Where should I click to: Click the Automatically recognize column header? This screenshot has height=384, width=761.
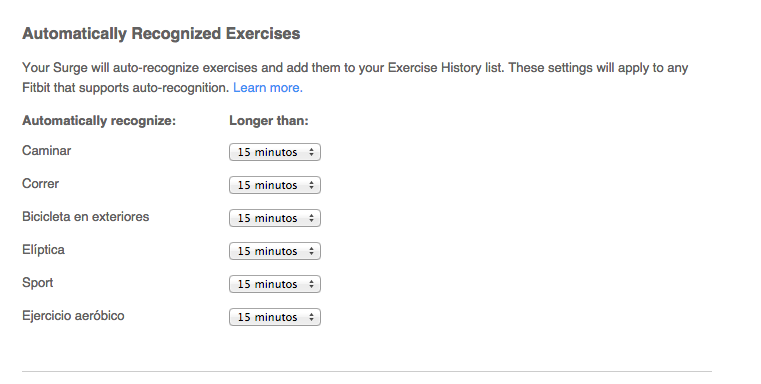pos(99,120)
